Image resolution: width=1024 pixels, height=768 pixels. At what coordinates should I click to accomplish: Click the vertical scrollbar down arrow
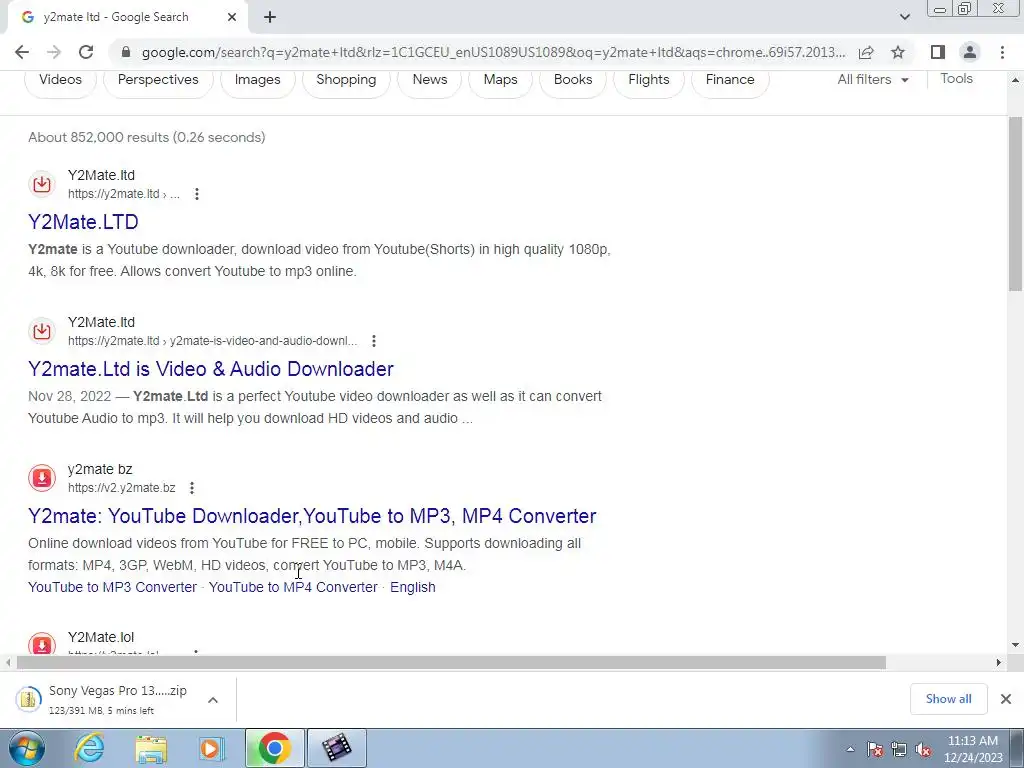(x=1015, y=645)
